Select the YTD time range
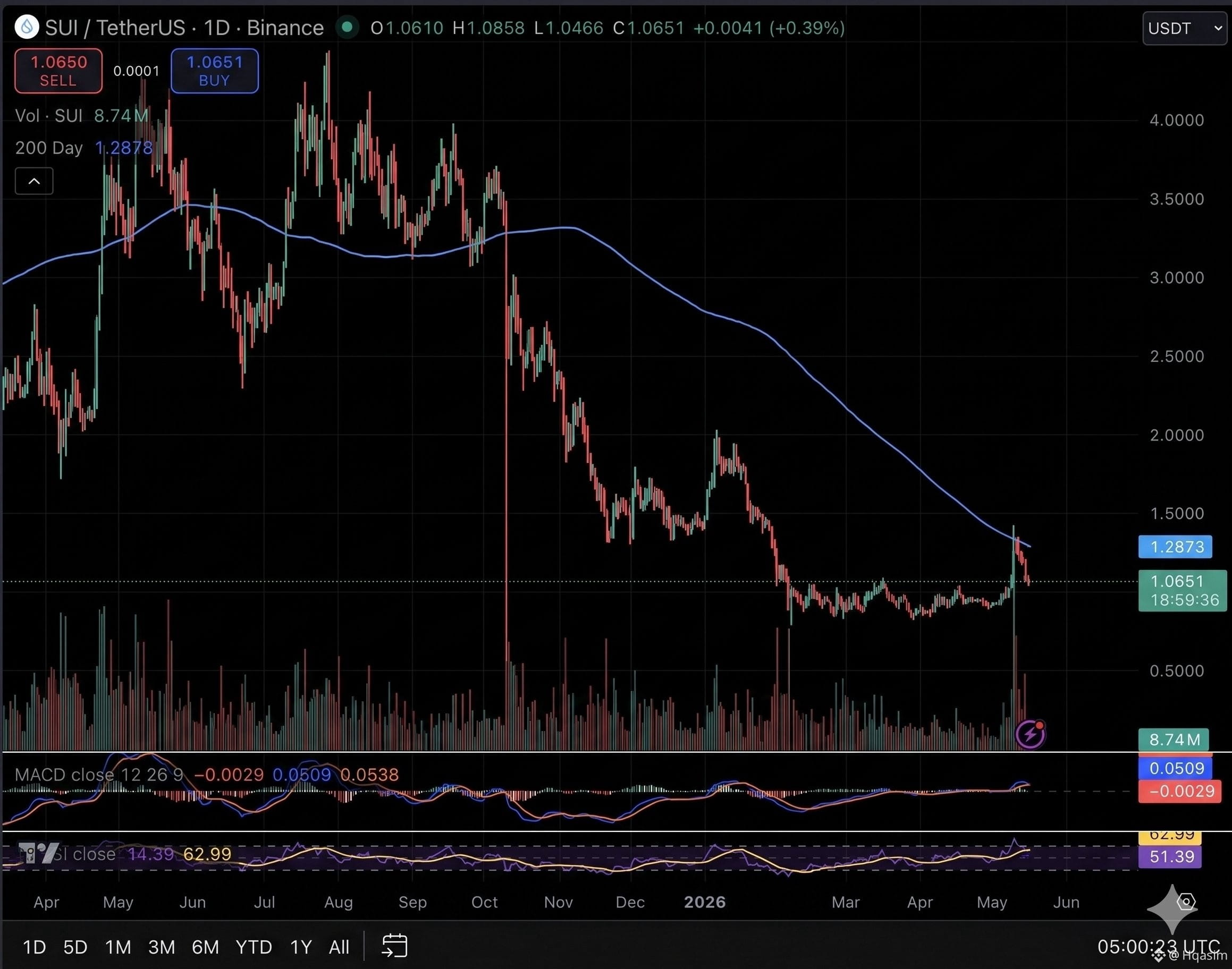The image size is (1232, 969). pyautogui.click(x=254, y=947)
